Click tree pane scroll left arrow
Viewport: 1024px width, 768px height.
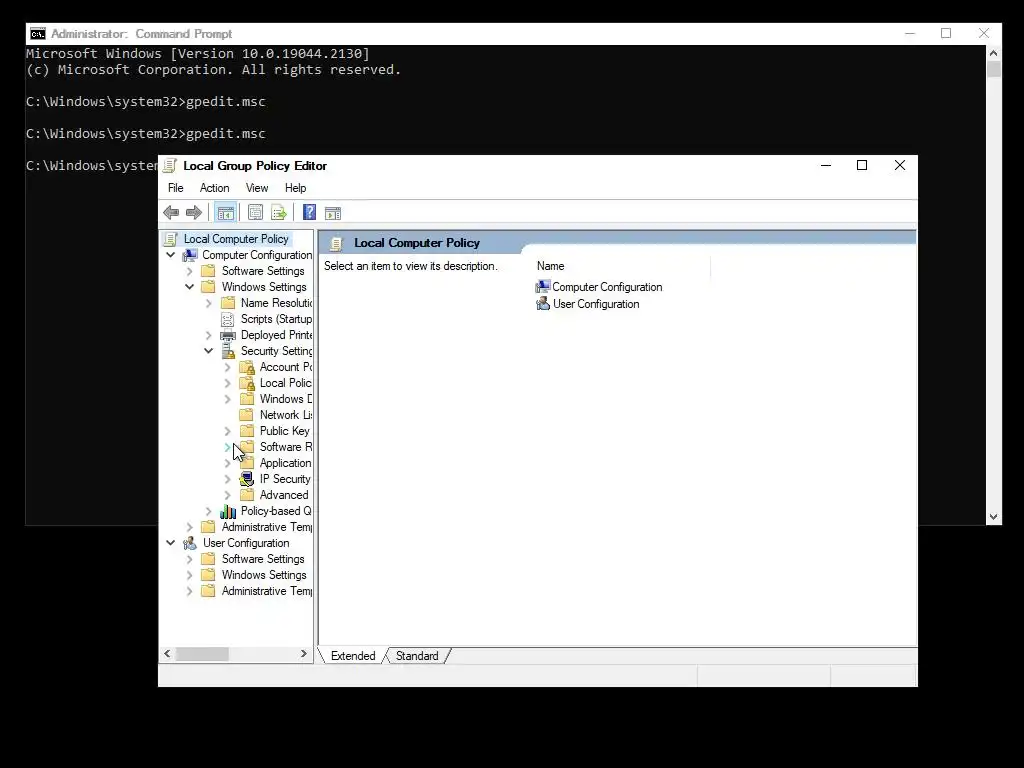(167, 654)
